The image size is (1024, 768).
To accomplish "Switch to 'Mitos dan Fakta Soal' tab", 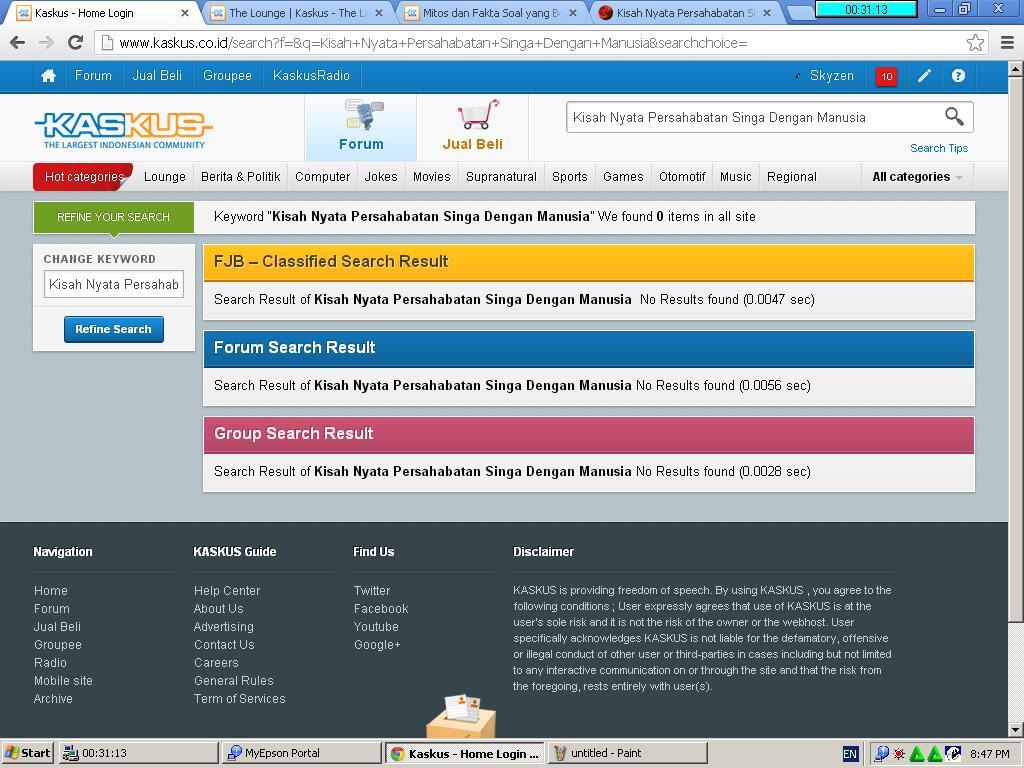I will pyautogui.click(x=492, y=13).
